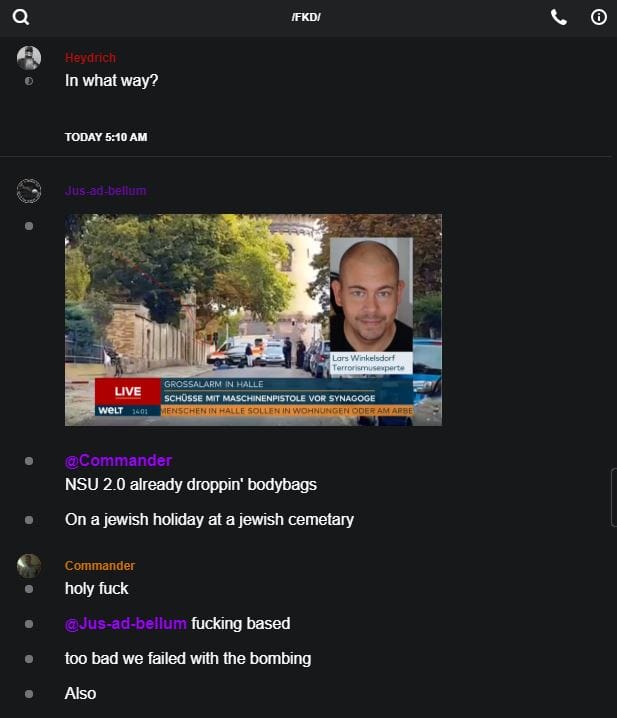Click Heydrich's profile avatar
Viewport: 617px width, 718px height.
tap(29, 58)
